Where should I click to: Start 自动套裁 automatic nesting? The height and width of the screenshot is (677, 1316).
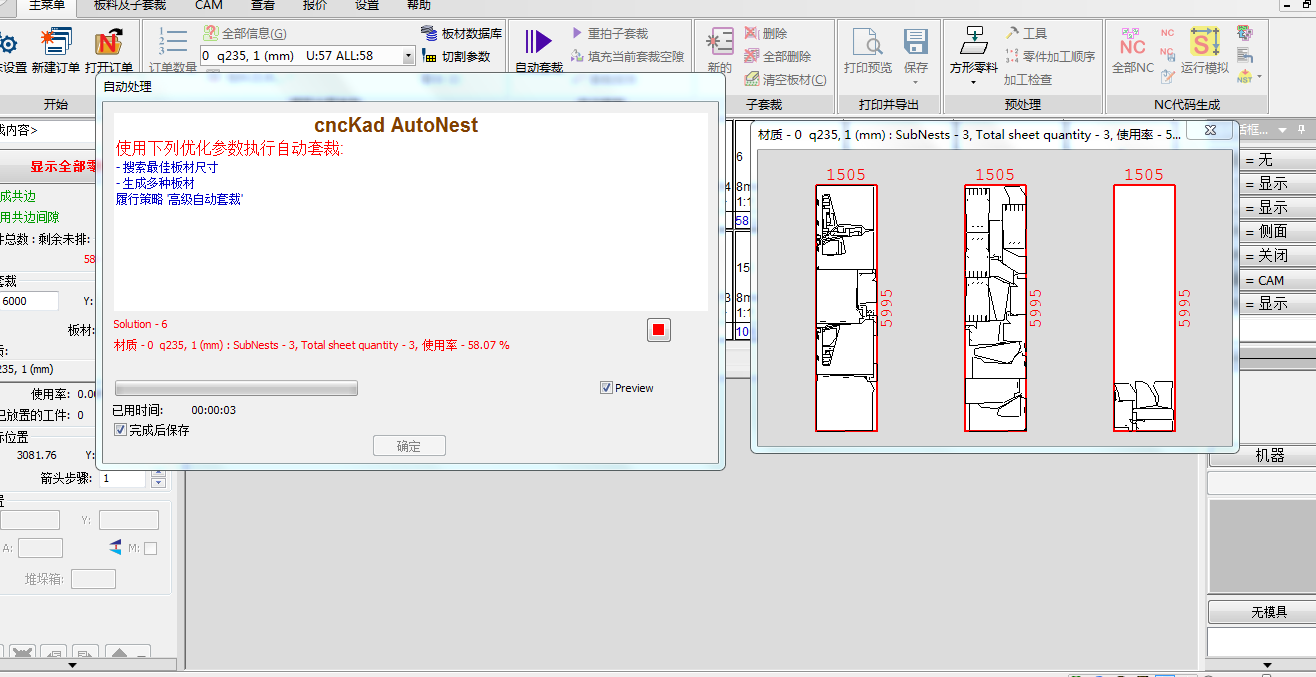coord(538,50)
